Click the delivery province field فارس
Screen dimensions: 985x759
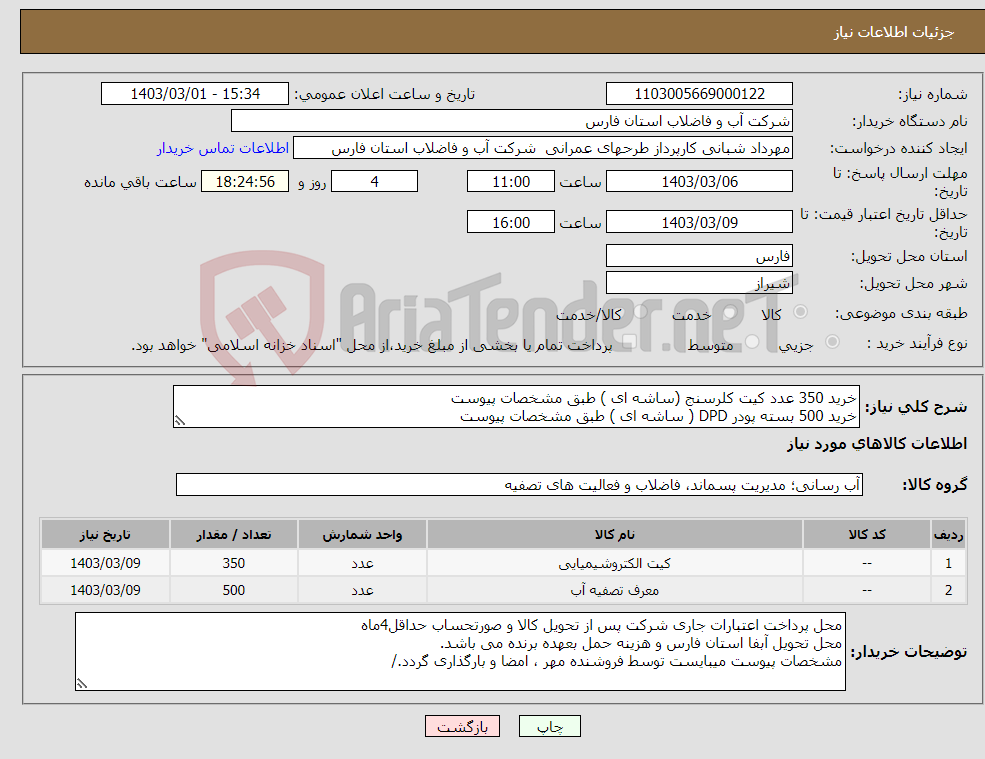(699, 256)
